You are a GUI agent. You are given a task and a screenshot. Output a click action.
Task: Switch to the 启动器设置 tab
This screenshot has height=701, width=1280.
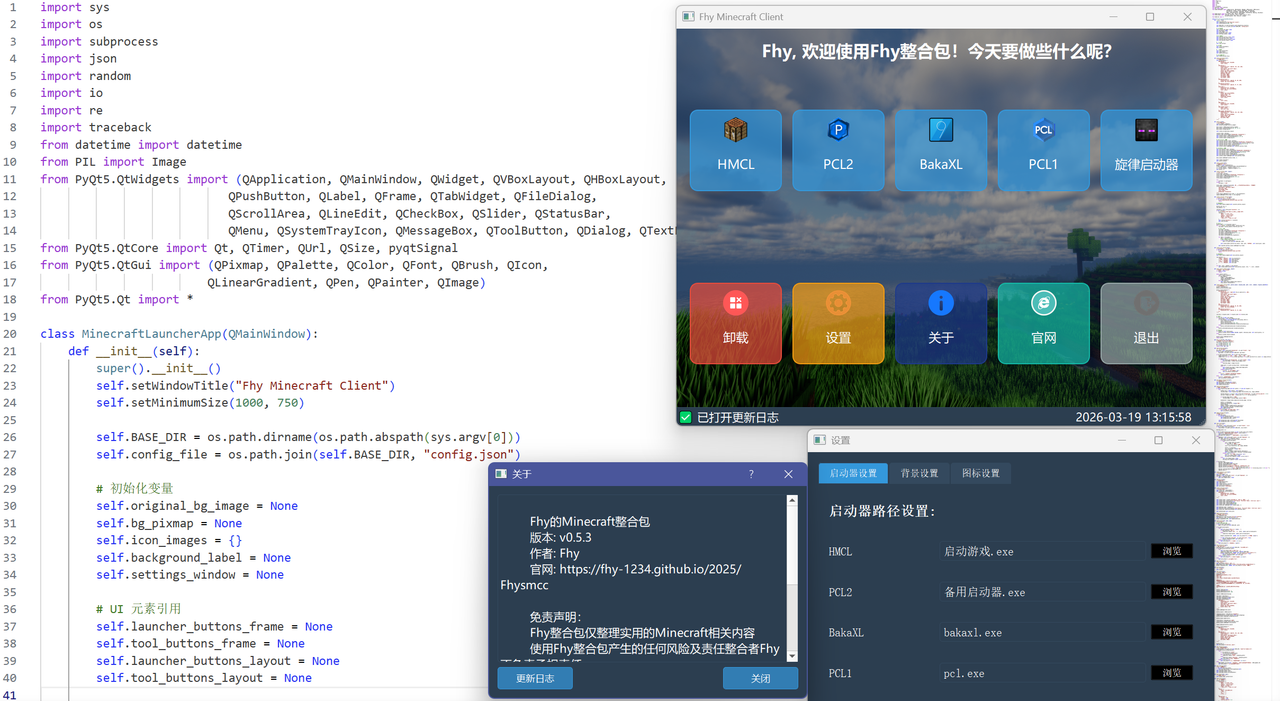coord(853,473)
